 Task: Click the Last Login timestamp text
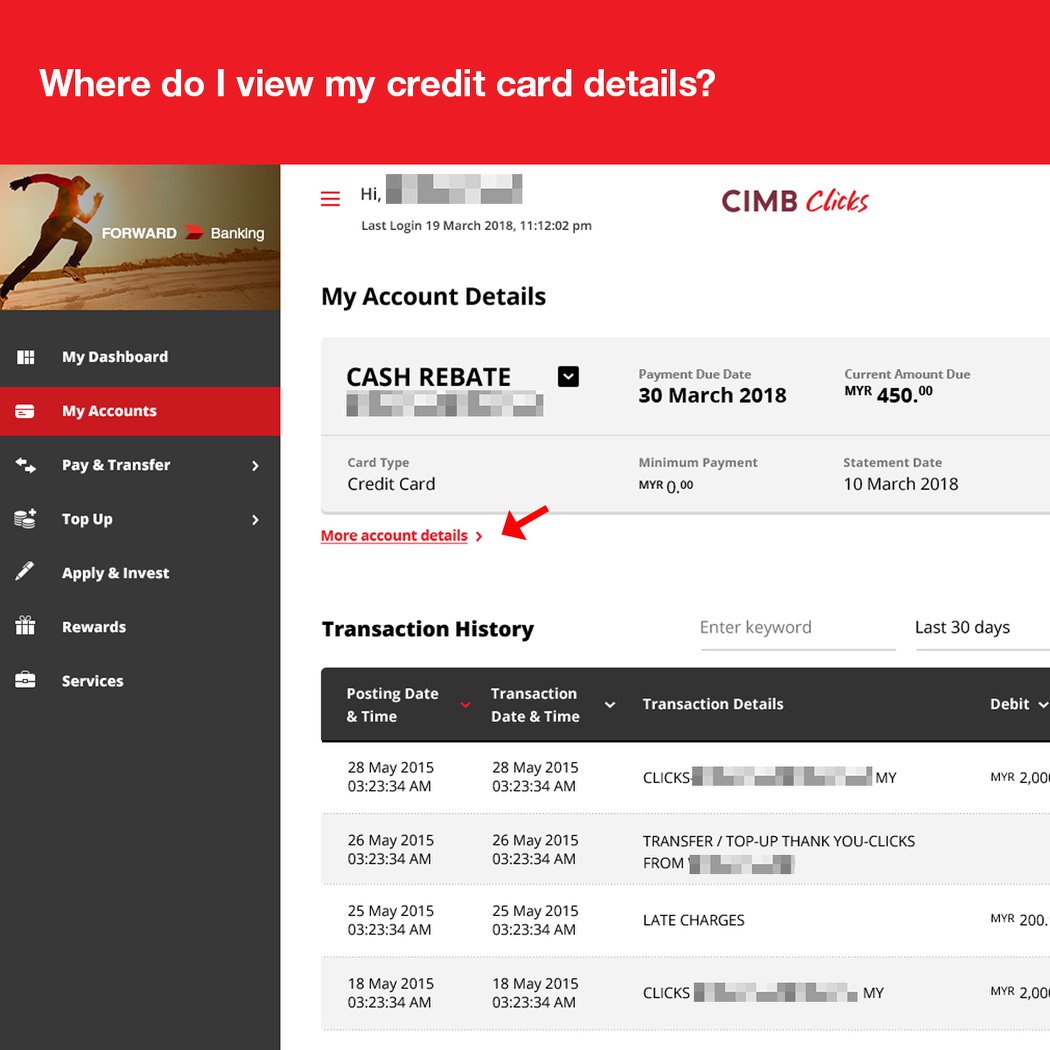(x=476, y=226)
